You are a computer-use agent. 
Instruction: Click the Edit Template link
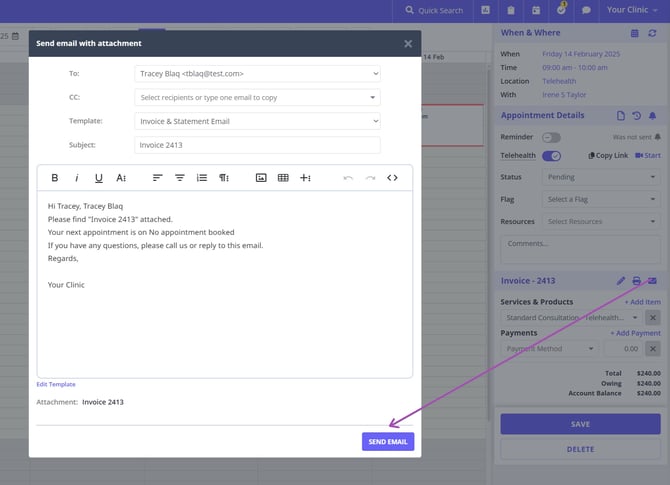click(56, 384)
